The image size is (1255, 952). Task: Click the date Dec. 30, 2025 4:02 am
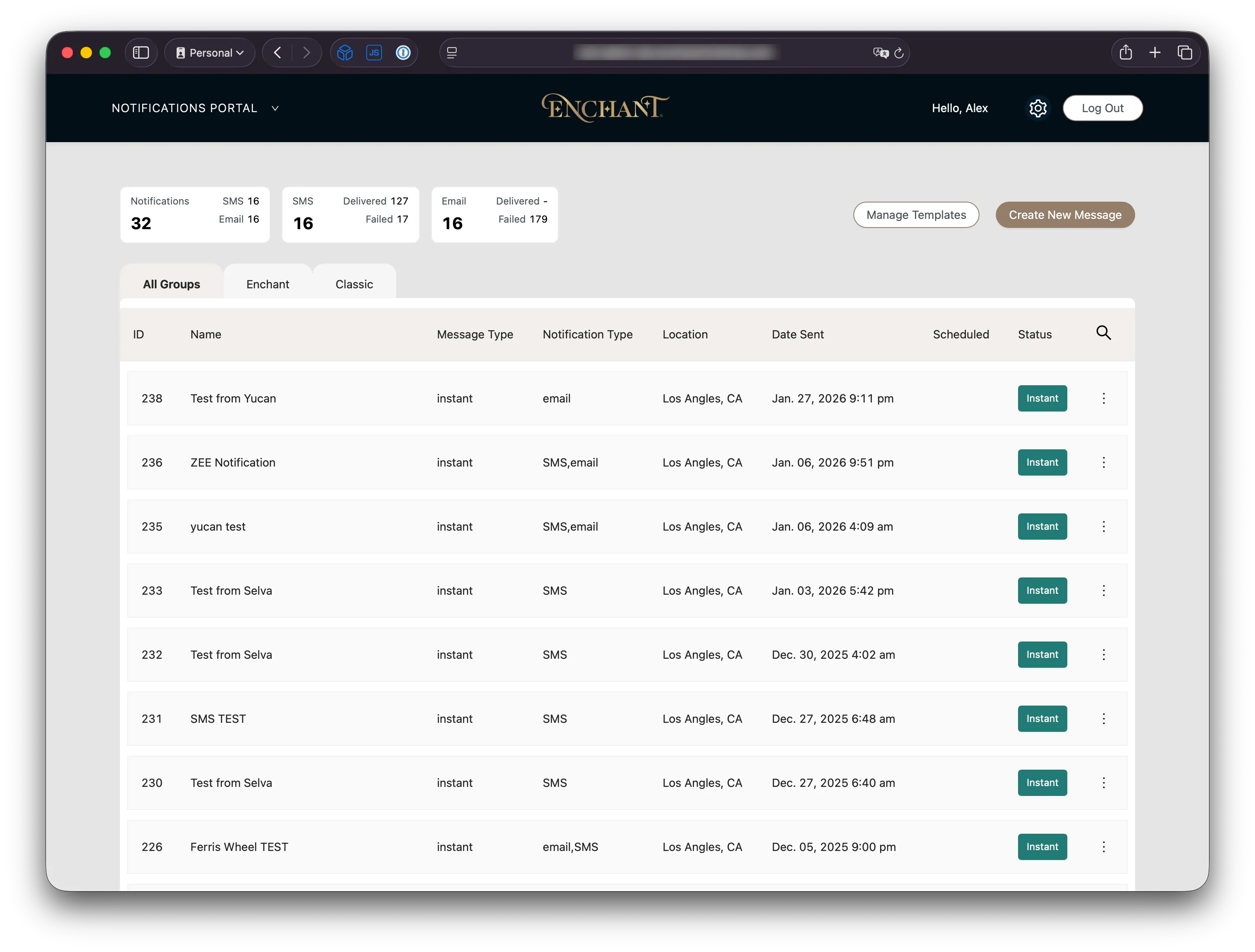[x=833, y=655]
